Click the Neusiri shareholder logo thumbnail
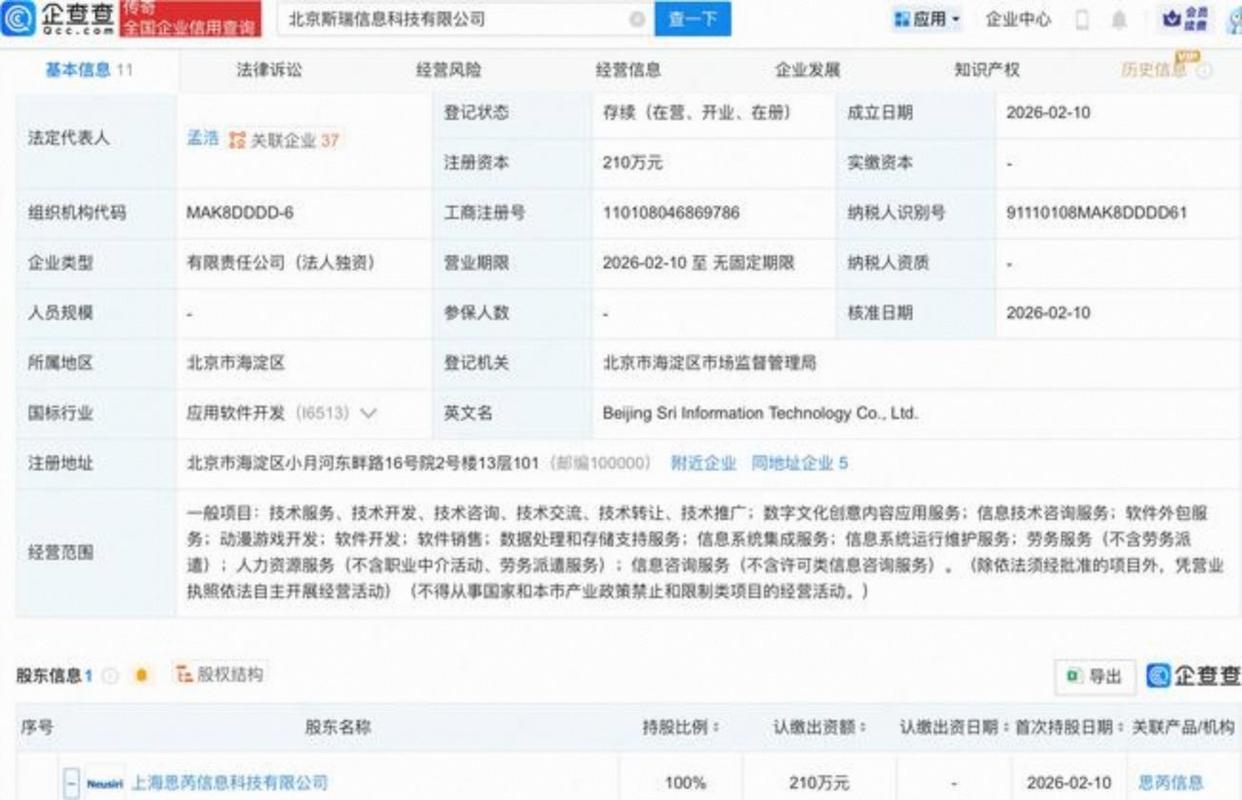 tap(105, 783)
